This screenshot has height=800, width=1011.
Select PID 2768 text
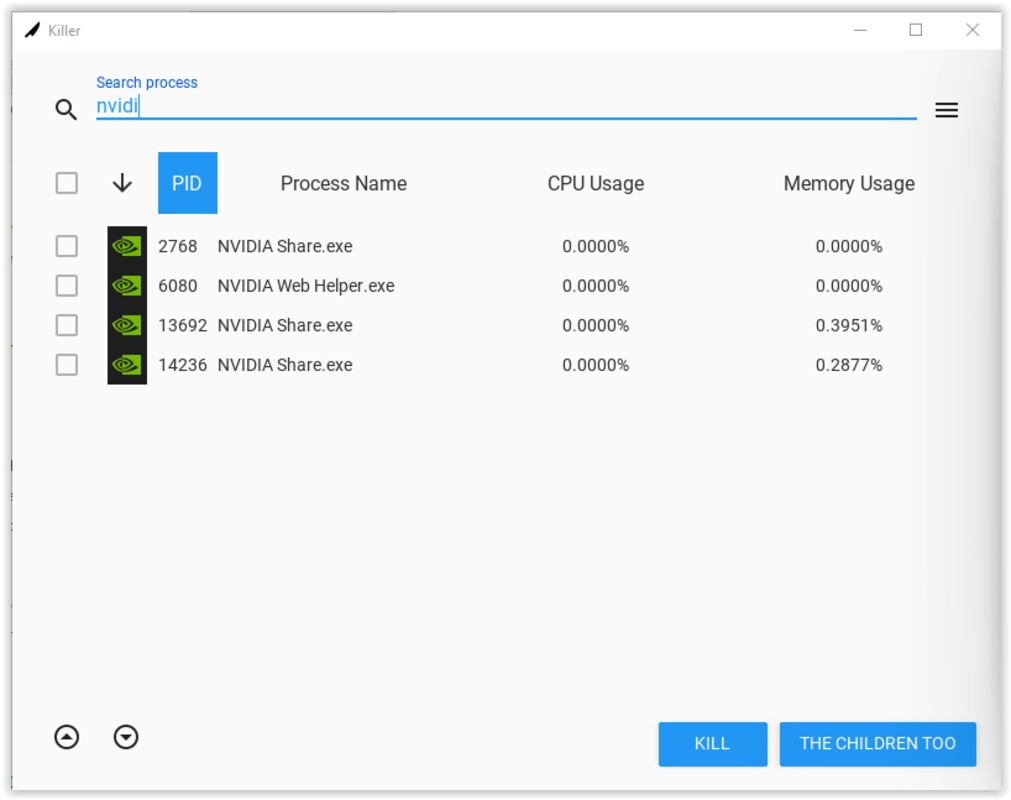[178, 246]
